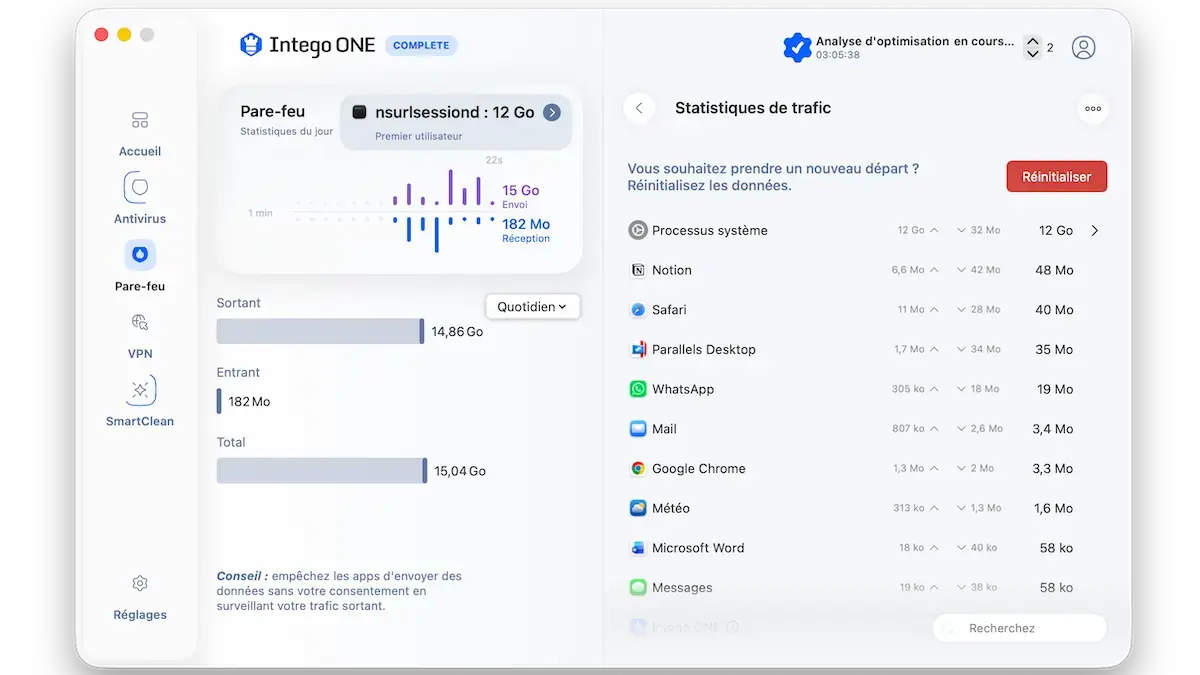Click the macOS yellow minimize window button
This screenshot has width=1200, height=675.
[x=124, y=35]
